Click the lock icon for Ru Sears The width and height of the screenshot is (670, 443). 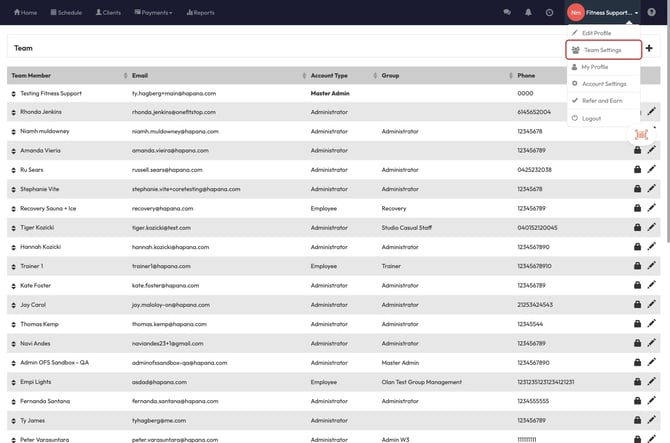point(637,170)
